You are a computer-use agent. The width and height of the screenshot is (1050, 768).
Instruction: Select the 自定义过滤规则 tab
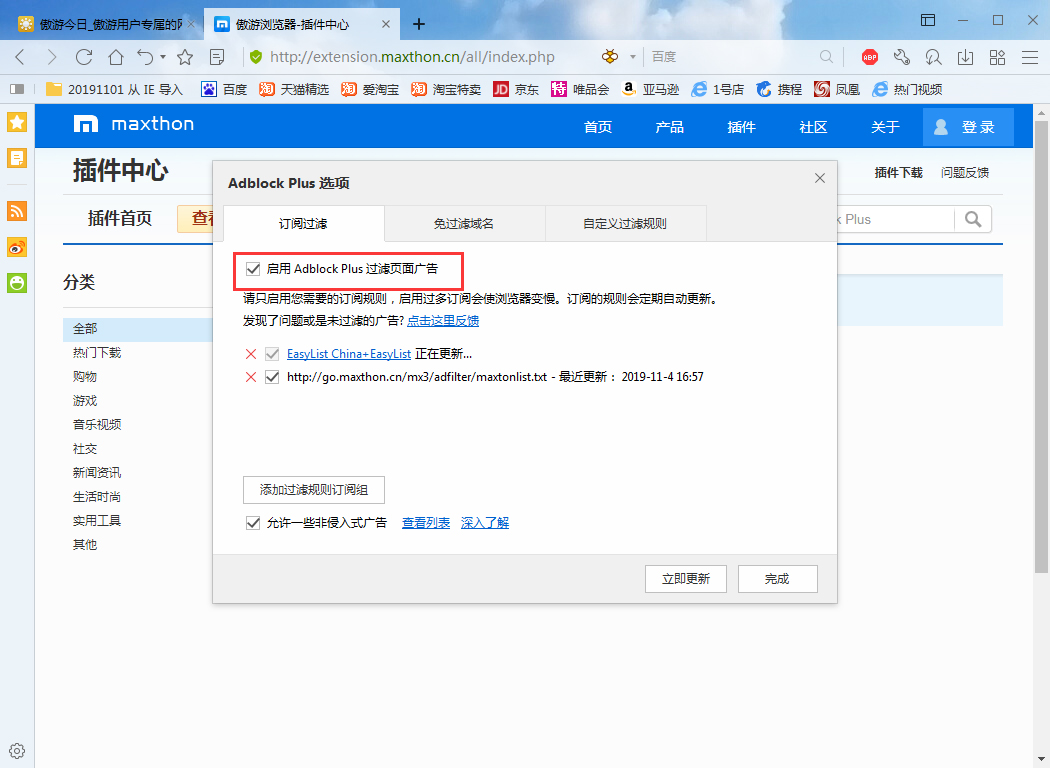pos(625,224)
